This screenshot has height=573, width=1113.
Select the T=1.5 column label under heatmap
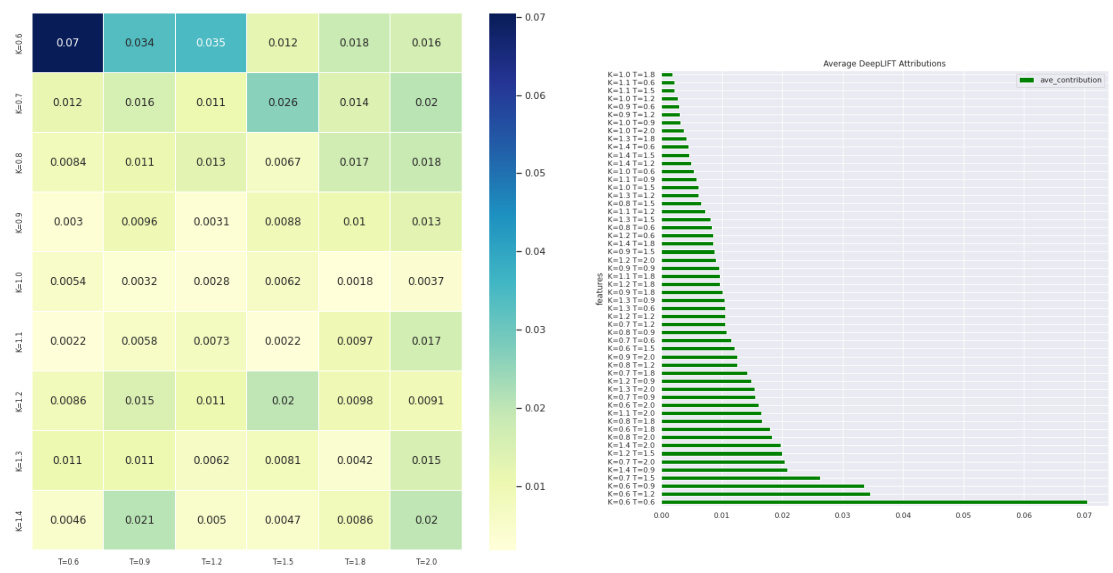[x=283, y=562]
